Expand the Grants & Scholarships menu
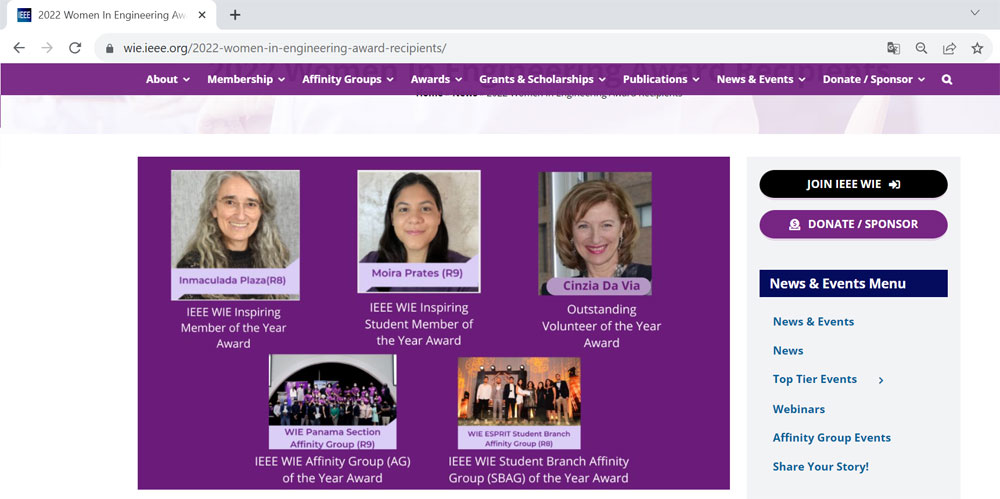This screenshot has height=499, width=1000. point(543,79)
